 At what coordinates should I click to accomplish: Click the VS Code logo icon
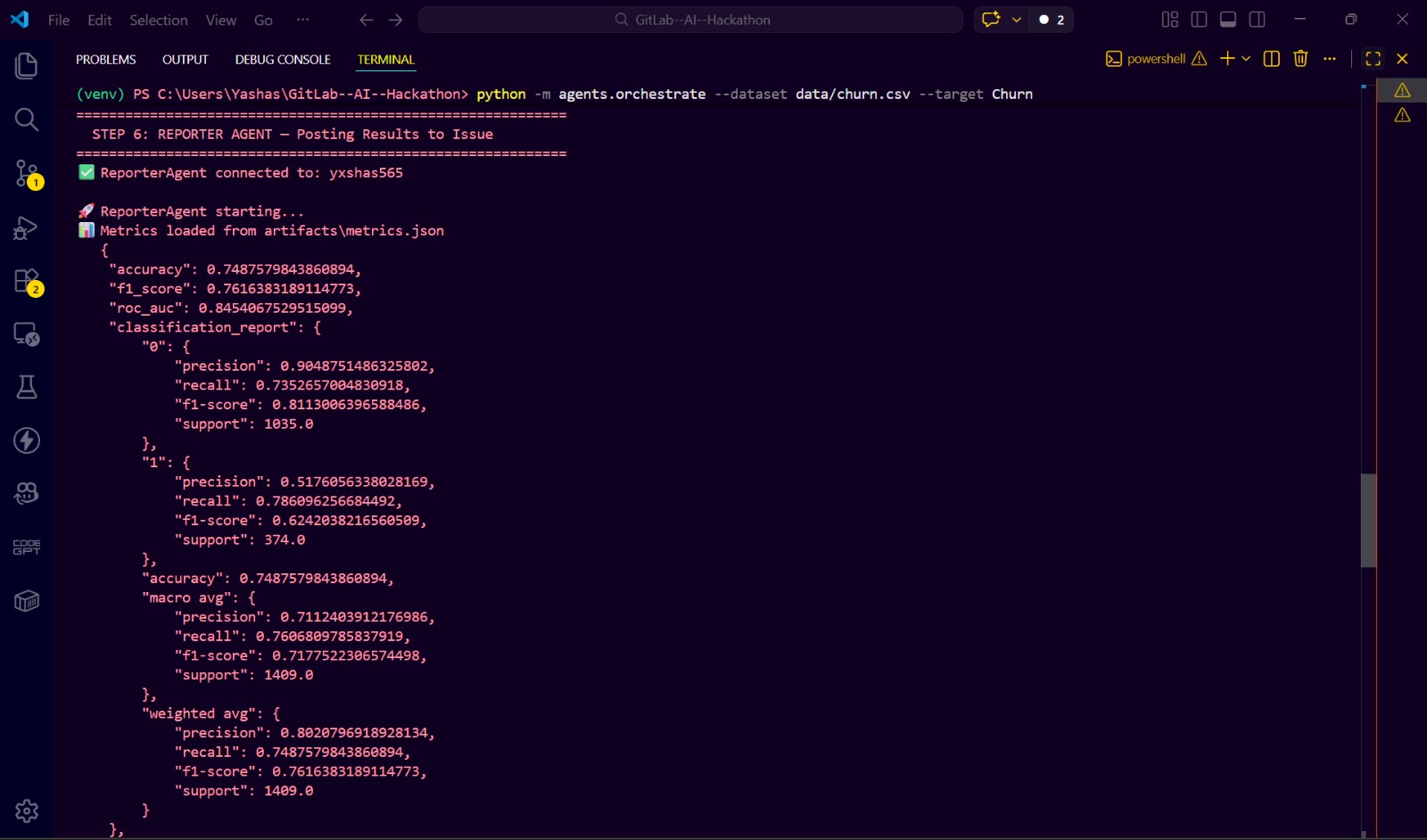click(20, 20)
